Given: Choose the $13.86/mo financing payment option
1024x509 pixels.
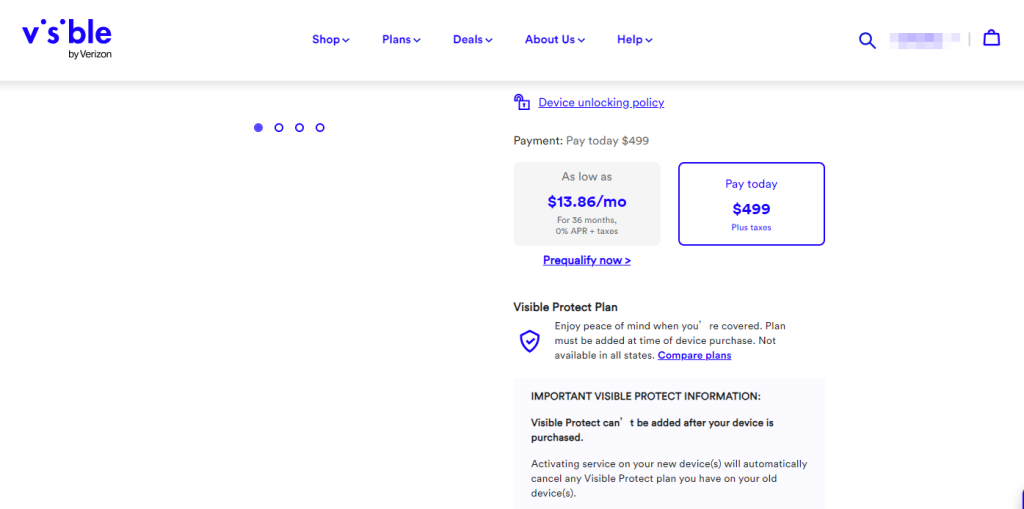Looking at the screenshot, I should pyautogui.click(x=587, y=204).
